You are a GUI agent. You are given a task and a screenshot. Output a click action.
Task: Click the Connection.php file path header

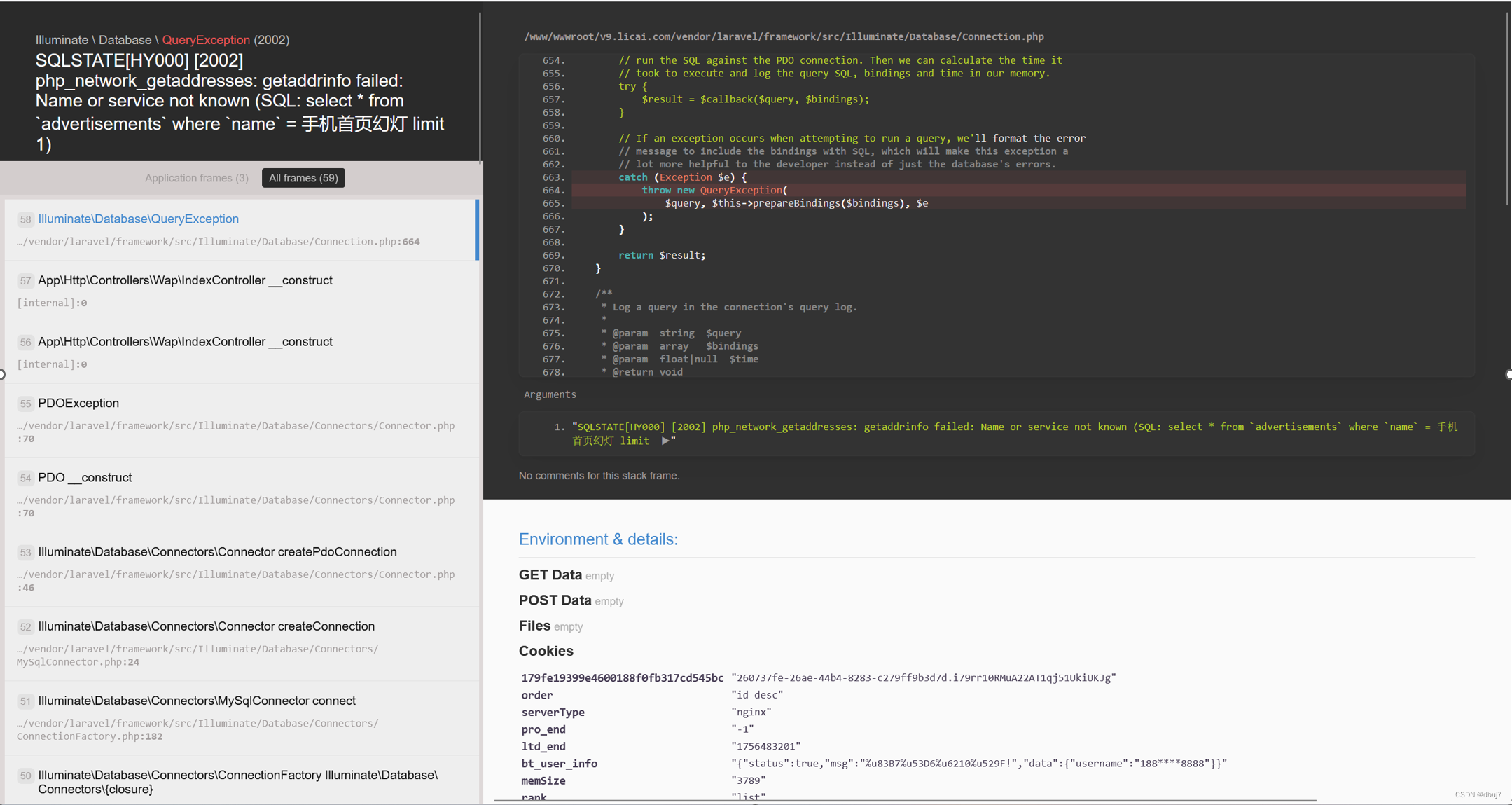coord(784,36)
